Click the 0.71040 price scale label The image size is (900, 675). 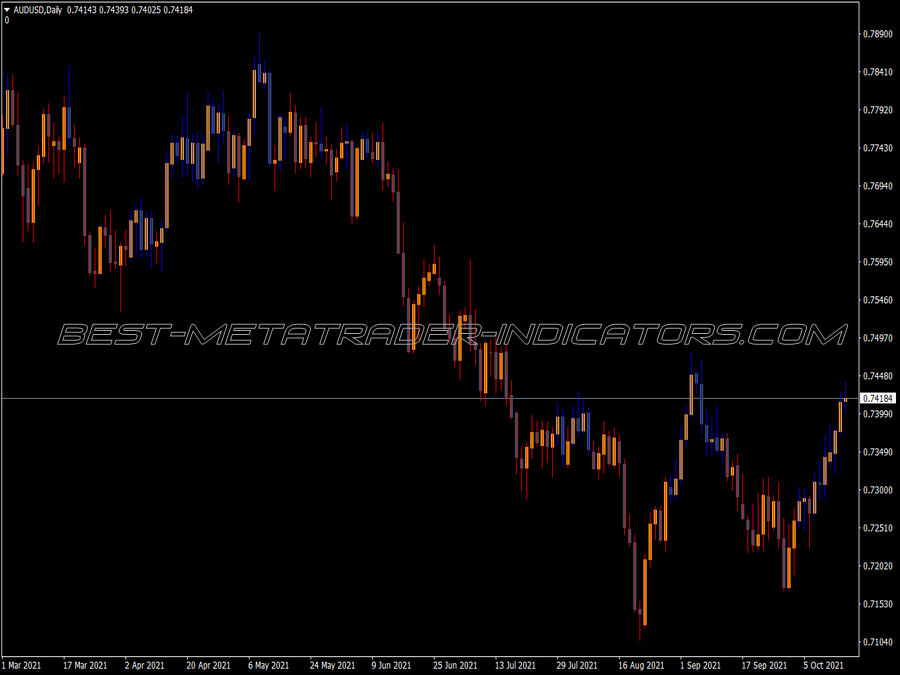(878, 642)
